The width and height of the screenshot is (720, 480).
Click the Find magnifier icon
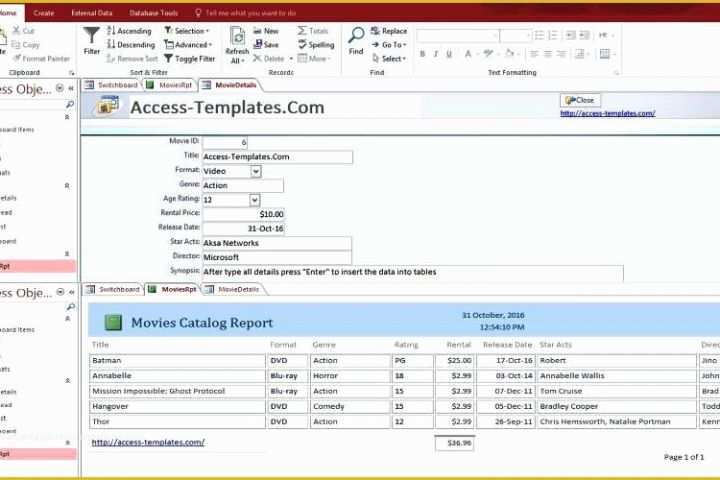[x=356, y=35]
